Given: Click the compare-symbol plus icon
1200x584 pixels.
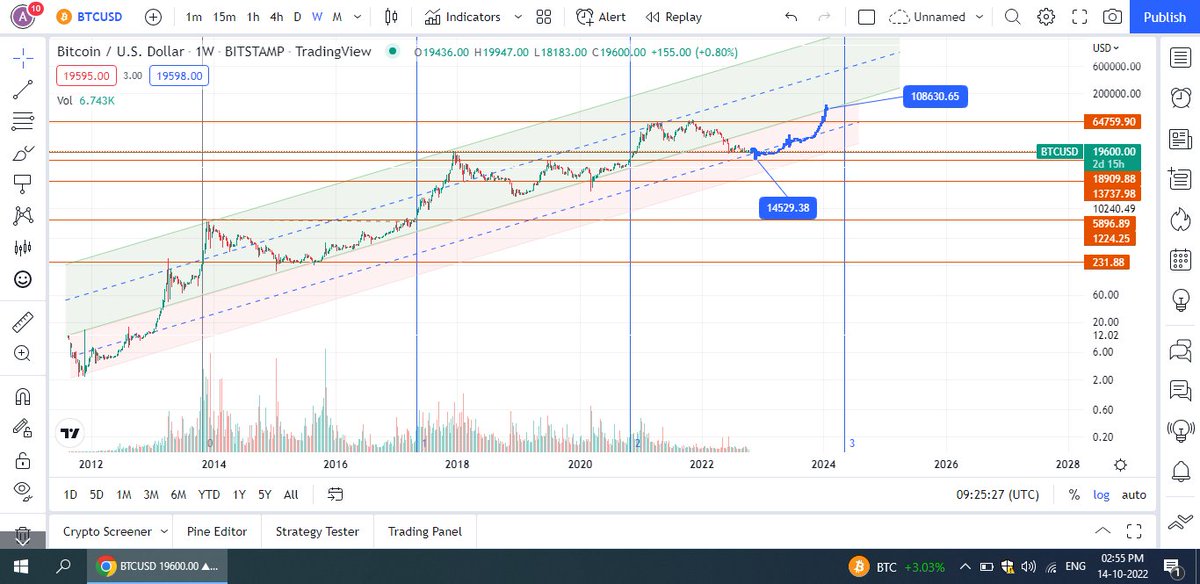Looking at the screenshot, I should pos(152,17).
